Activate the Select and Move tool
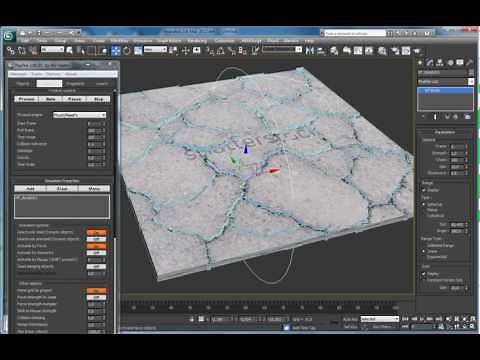This screenshot has height=360, width=480. pyautogui.click(x=115, y=51)
